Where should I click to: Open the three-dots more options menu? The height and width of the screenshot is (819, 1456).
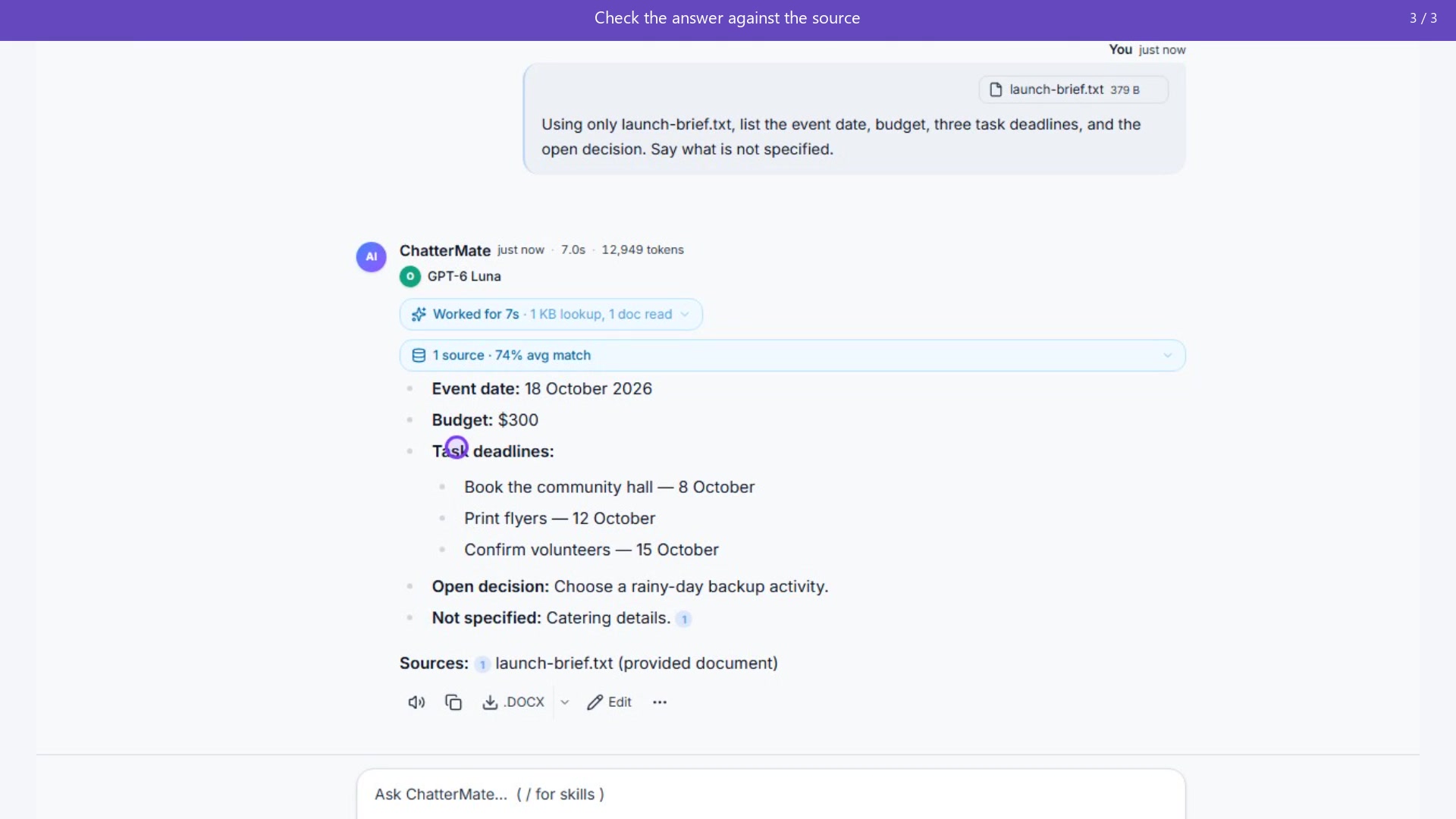click(660, 702)
